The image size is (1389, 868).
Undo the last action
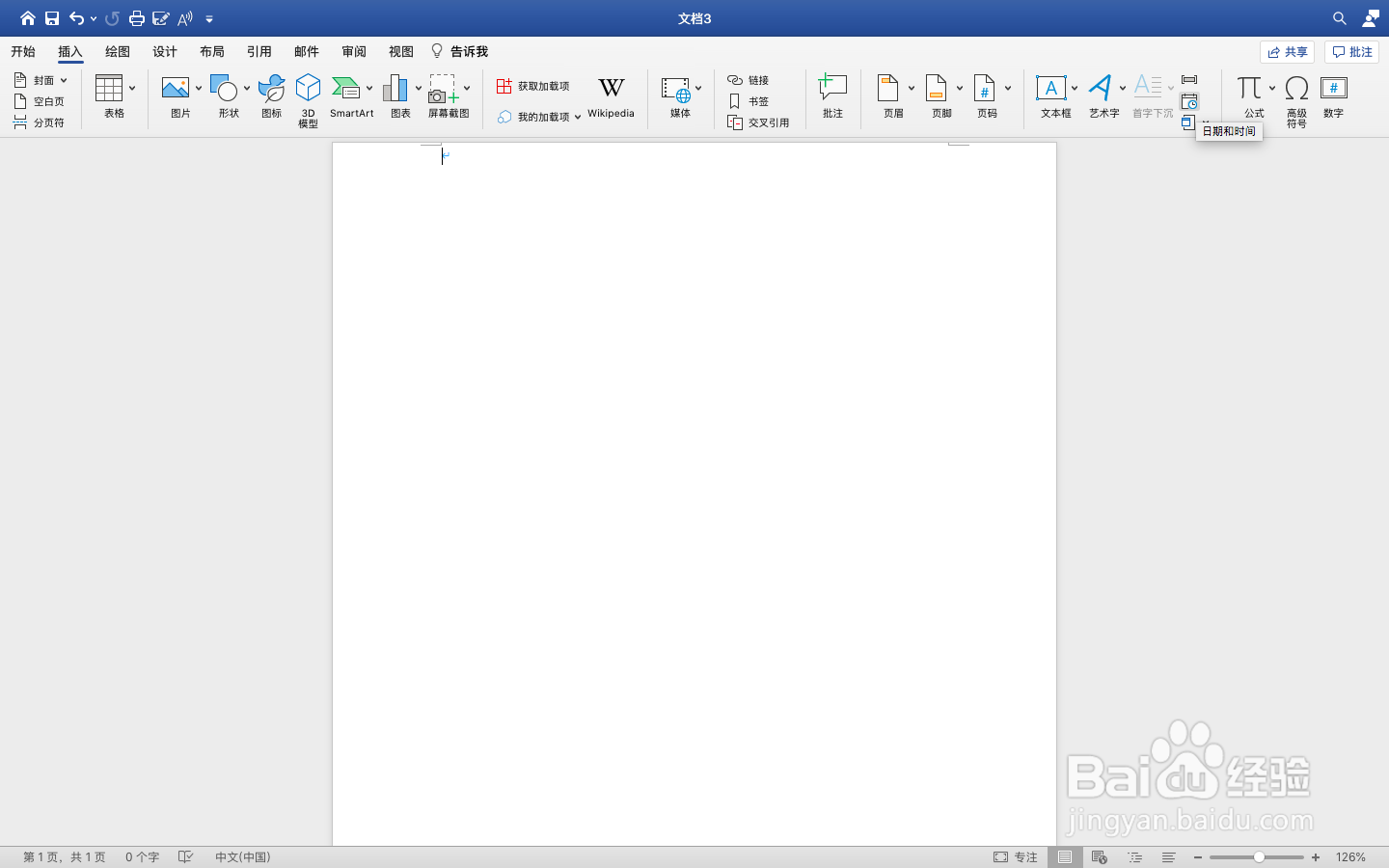click(x=76, y=18)
